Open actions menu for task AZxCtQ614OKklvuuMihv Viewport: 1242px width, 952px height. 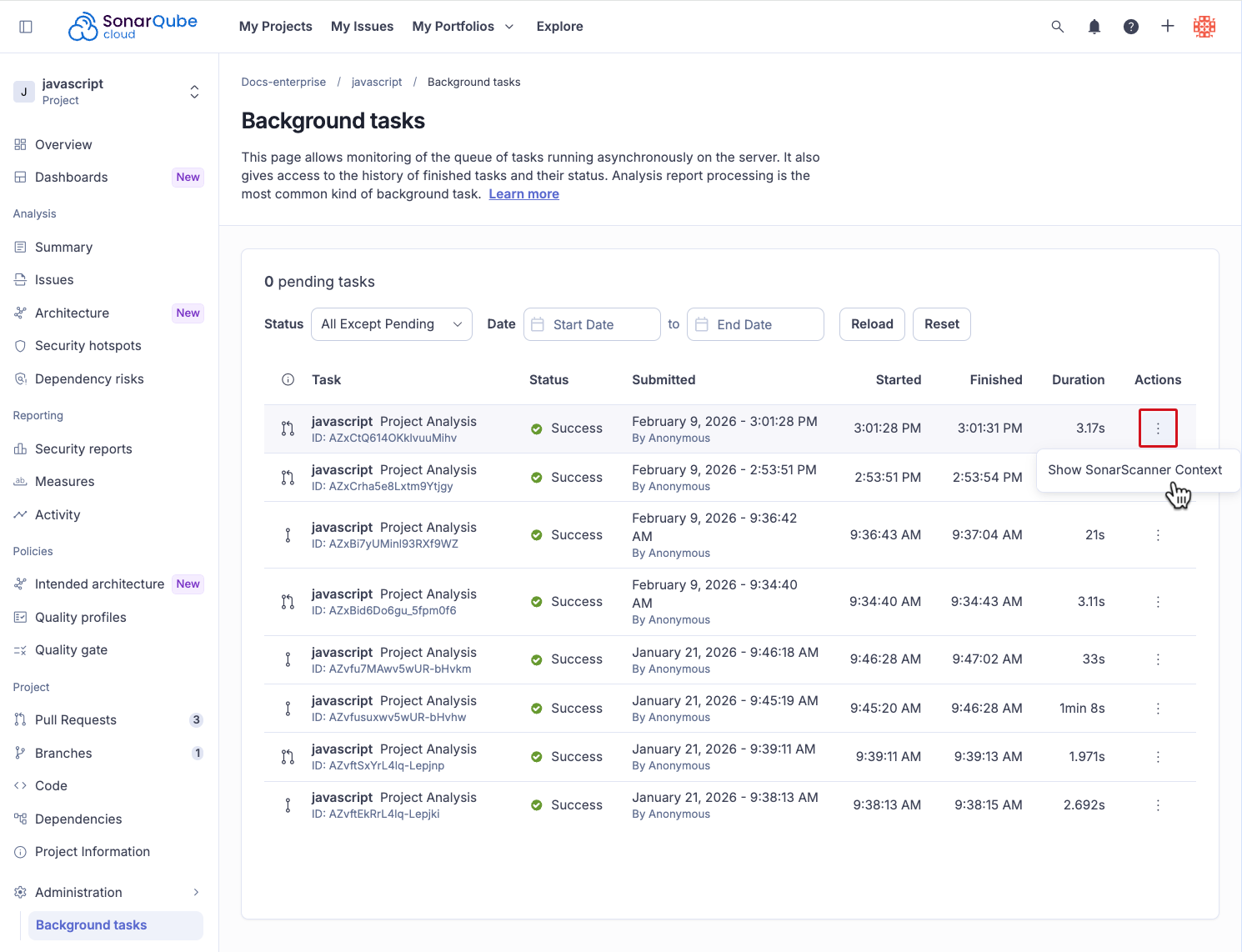point(1158,428)
